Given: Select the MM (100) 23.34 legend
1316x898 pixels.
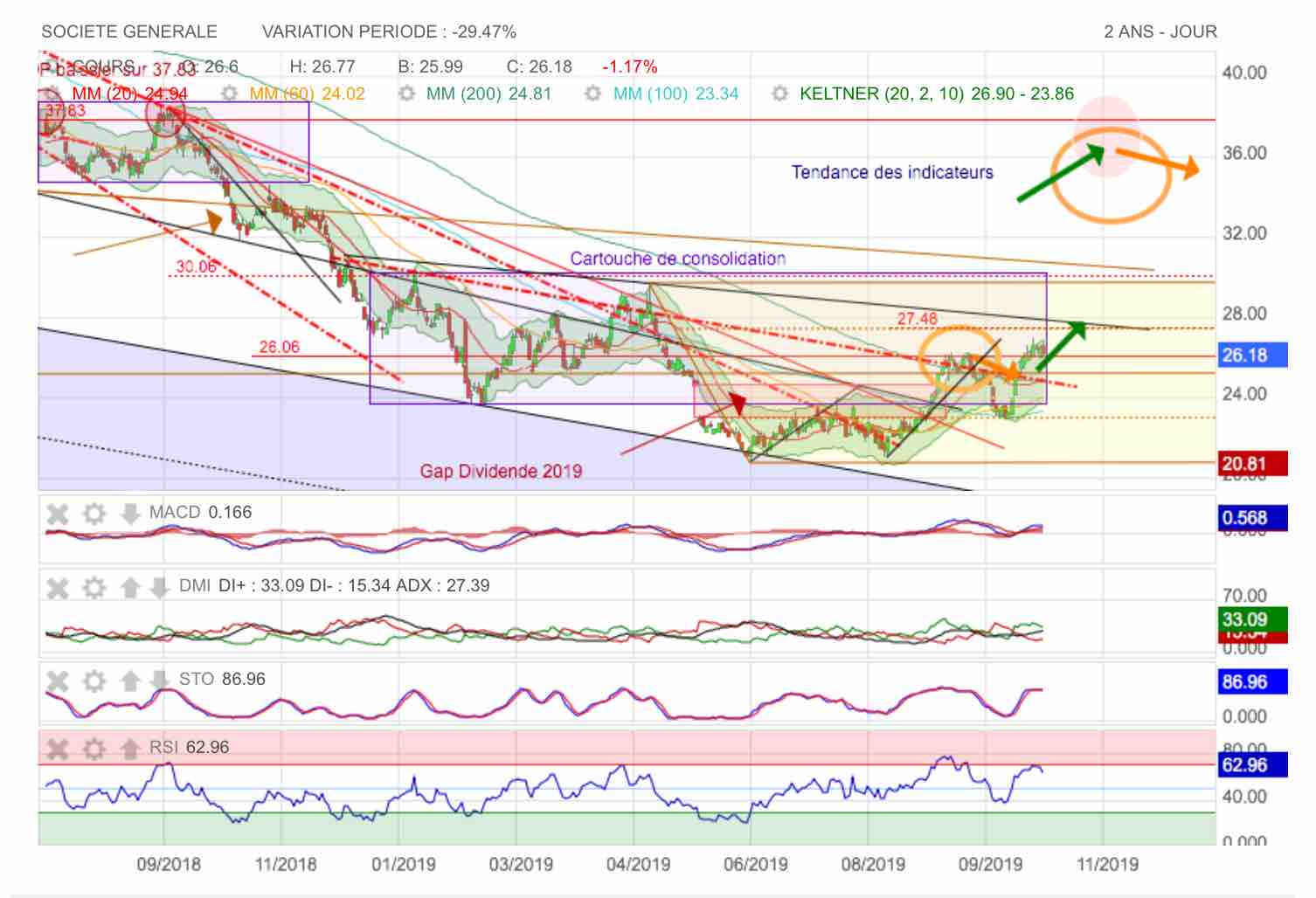Looking at the screenshot, I should click(675, 93).
